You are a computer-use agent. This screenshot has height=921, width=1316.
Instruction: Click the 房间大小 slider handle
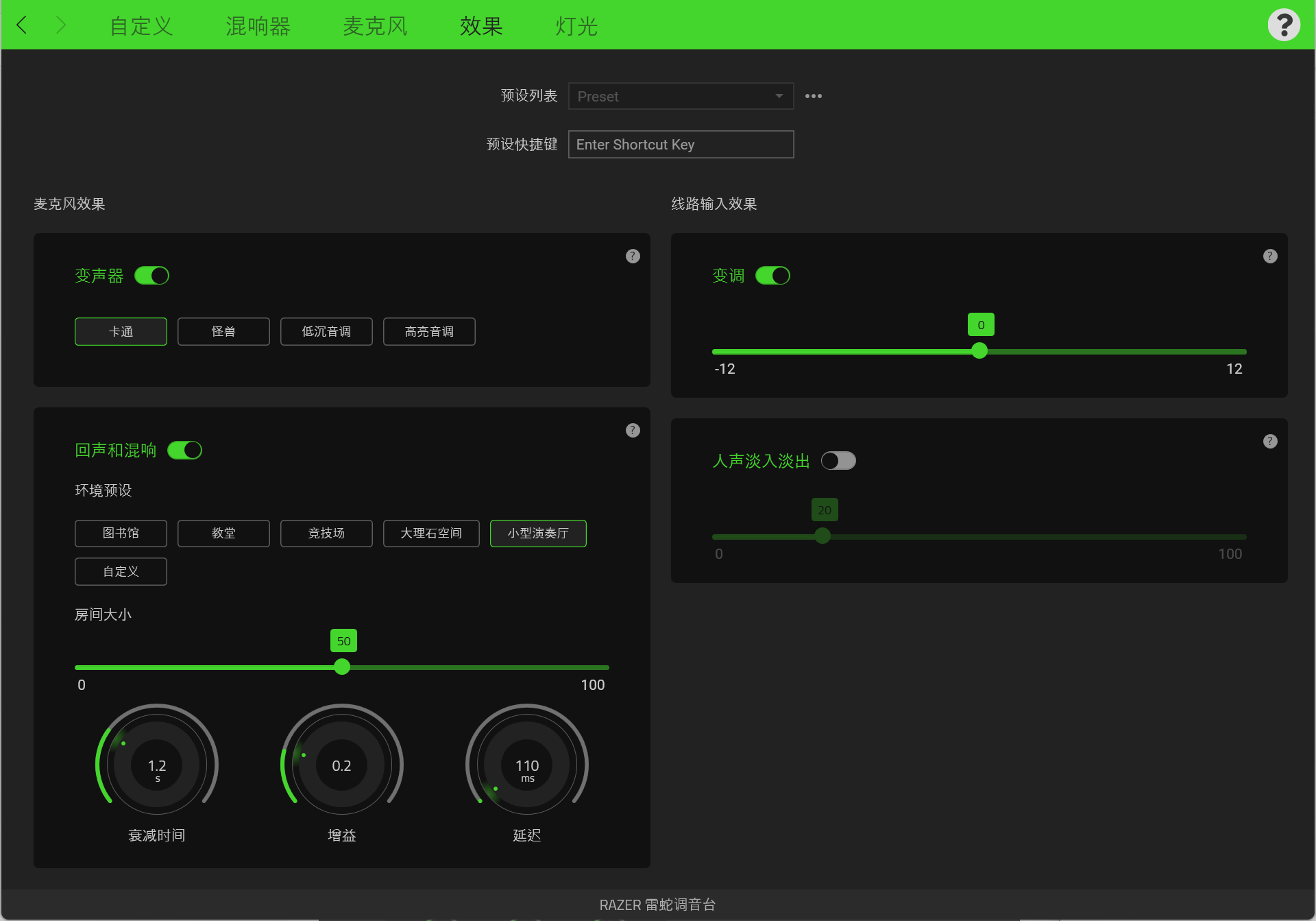coord(342,667)
